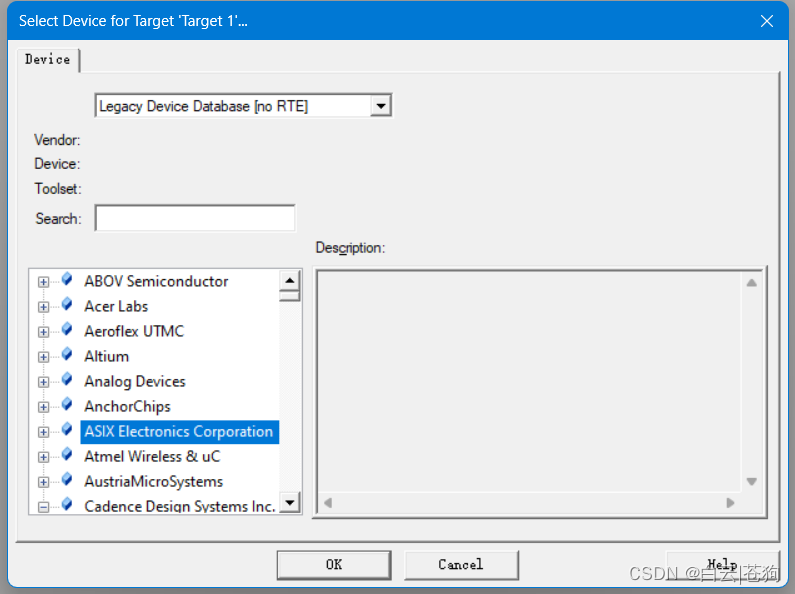Expand the ASIX Electronics Corporation node

(44, 432)
